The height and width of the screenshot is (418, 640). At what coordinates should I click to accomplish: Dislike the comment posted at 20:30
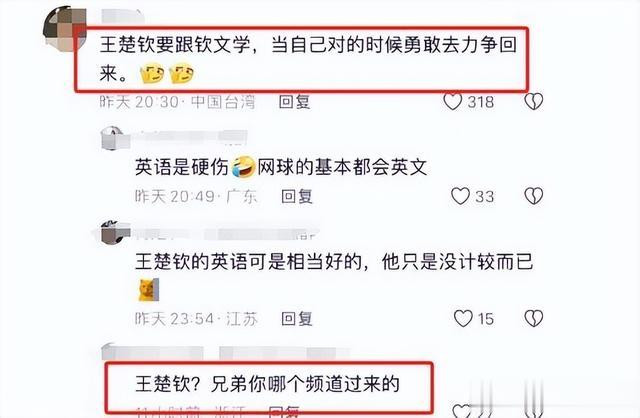pyautogui.click(x=533, y=102)
